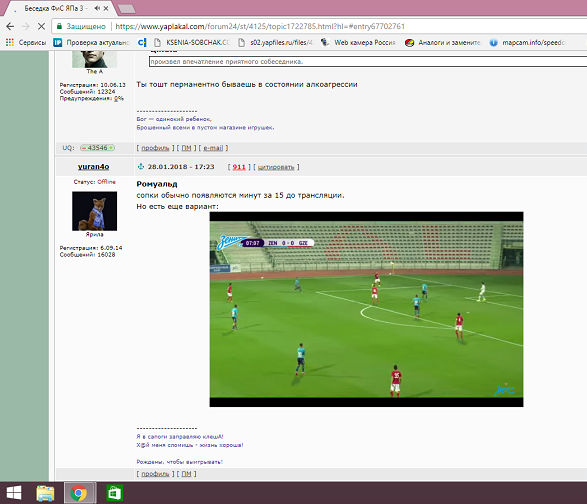Open Web камера России bookmark
Image resolution: width=587 pixels, height=504 pixels.
click(358, 42)
